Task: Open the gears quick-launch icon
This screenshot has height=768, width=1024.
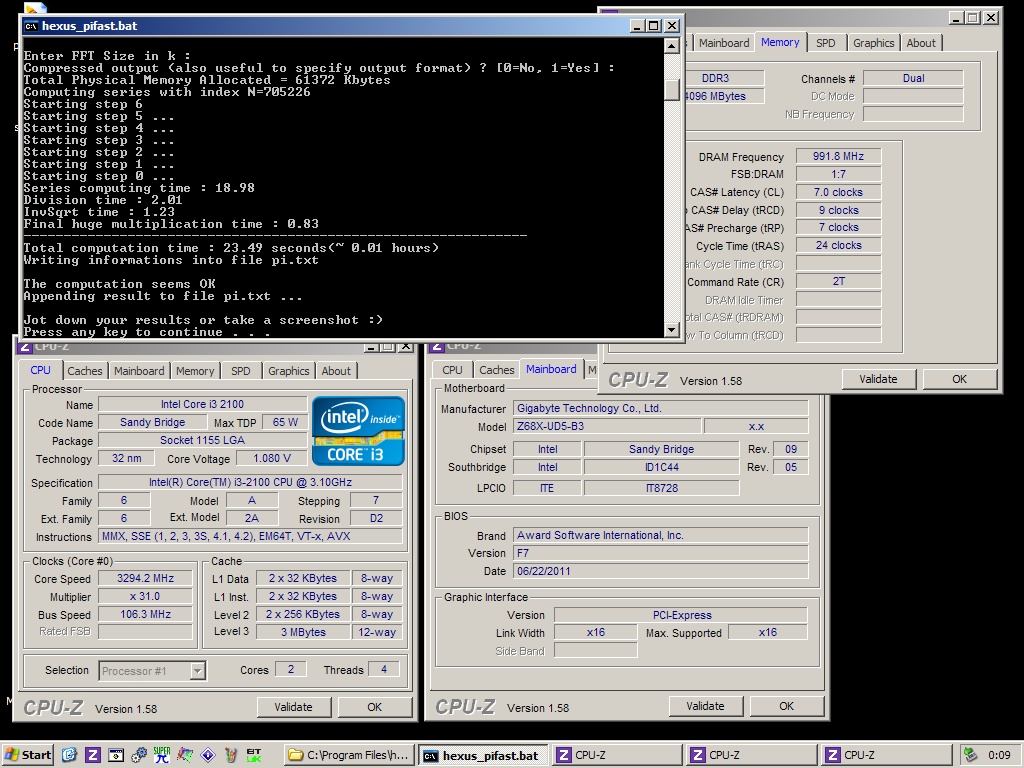Action: point(138,755)
